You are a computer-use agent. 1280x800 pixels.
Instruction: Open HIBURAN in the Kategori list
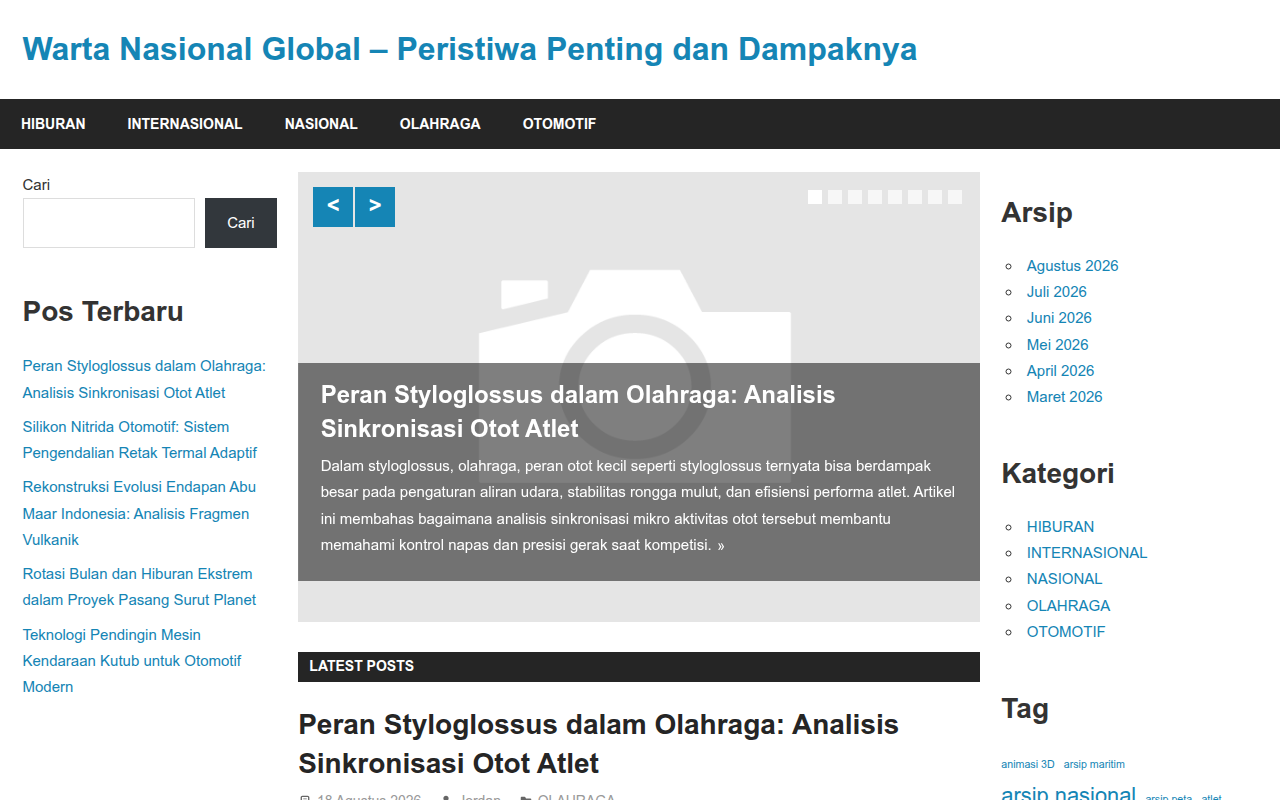pos(1060,527)
